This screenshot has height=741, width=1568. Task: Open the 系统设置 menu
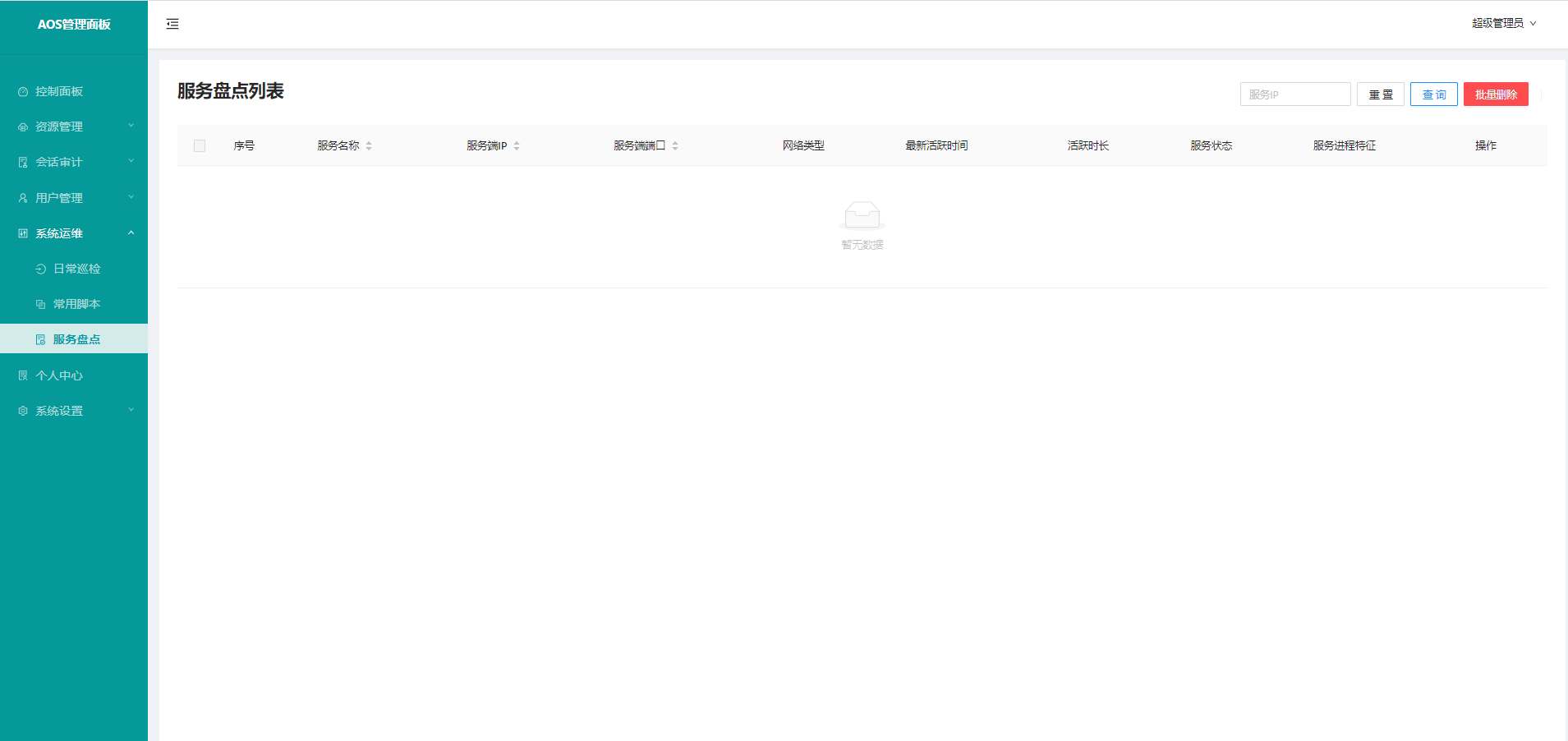click(x=74, y=411)
